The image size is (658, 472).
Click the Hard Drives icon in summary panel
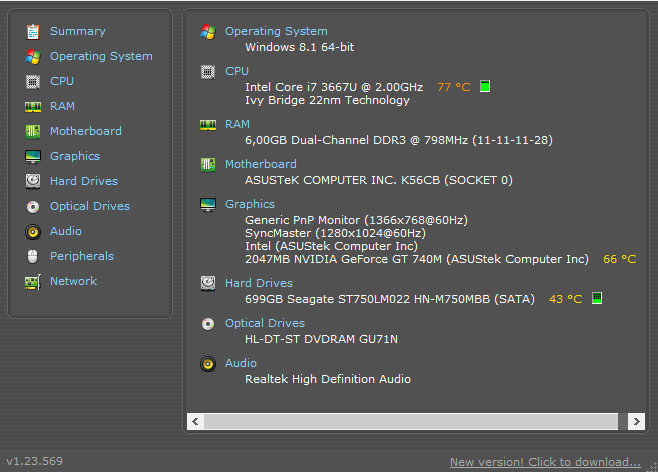[x=208, y=283]
